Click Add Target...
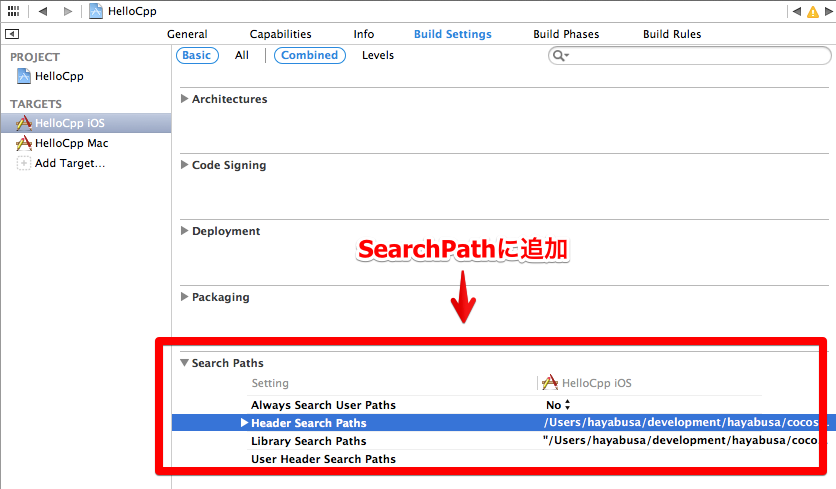 (70, 163)
